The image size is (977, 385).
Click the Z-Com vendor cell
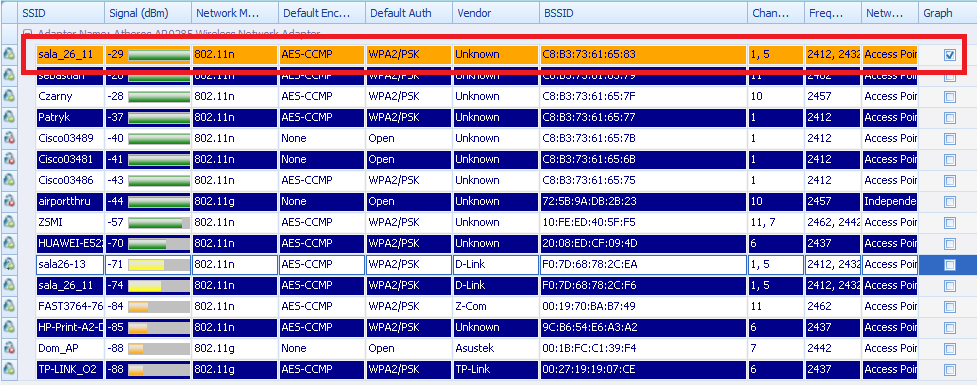pyautogui.click(x=495, y=306)
